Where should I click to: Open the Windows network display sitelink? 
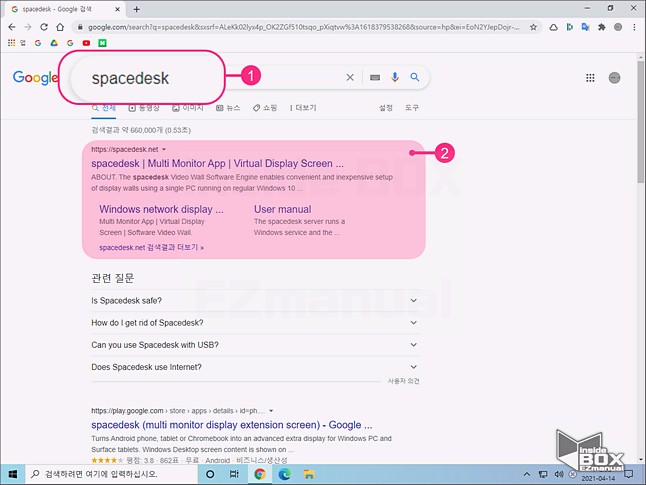pyautogui.click(x=161, y=209)
